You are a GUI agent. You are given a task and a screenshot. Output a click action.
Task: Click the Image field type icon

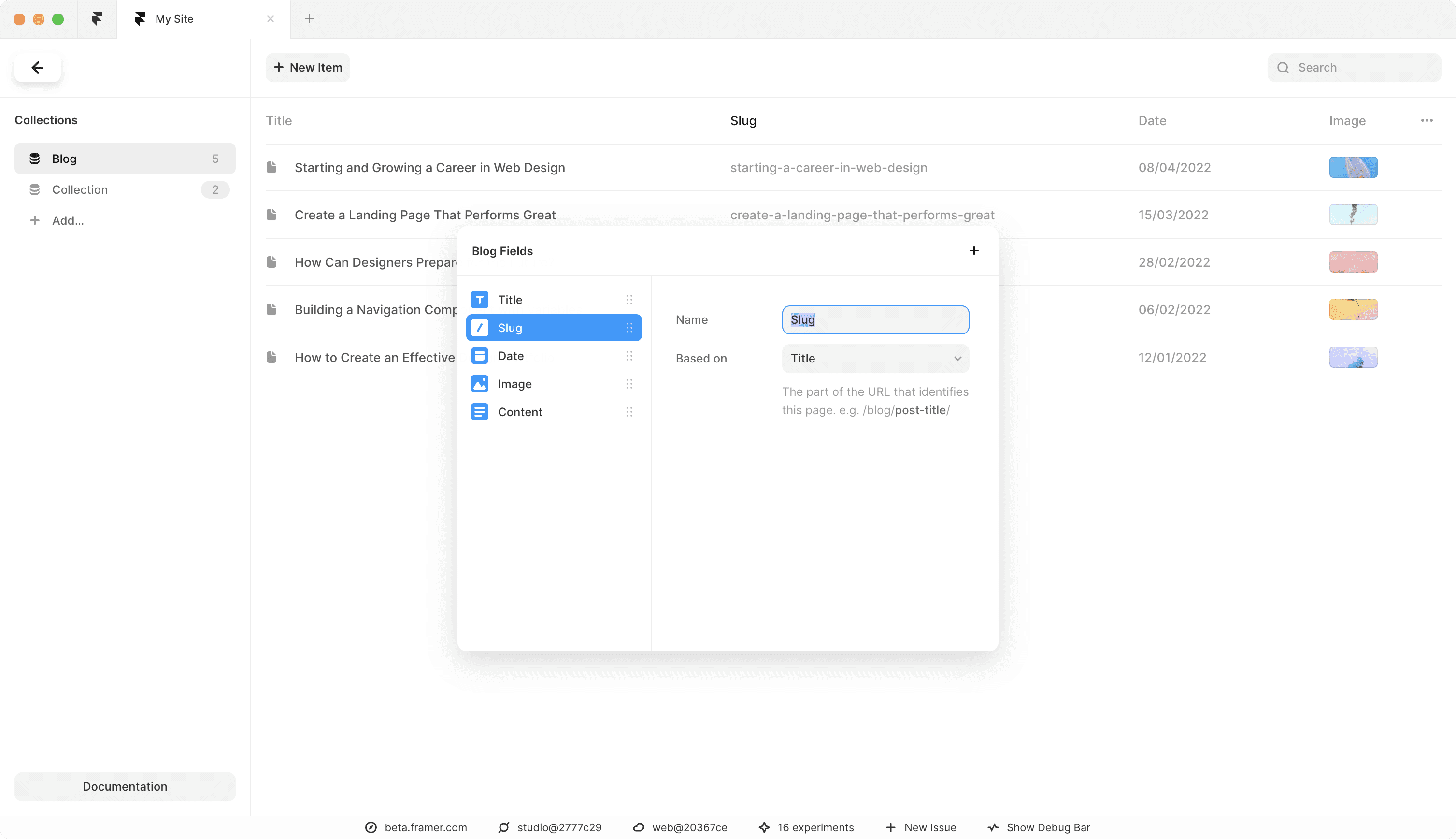click(x=479, y=384)
